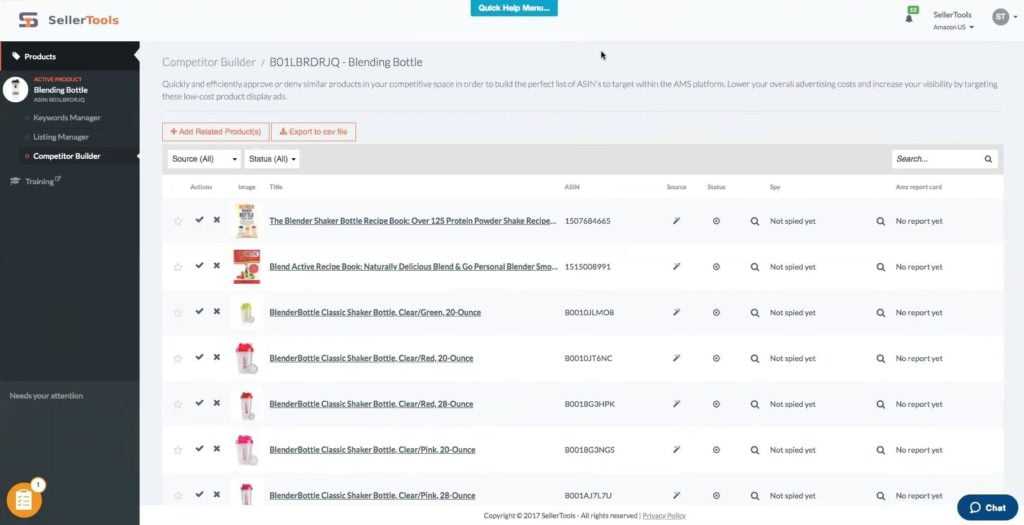The height and width of the screenshot is (525, 1024).
Task: Click the Blending Bottle active product thumbnail
Action: pos(15,89)
